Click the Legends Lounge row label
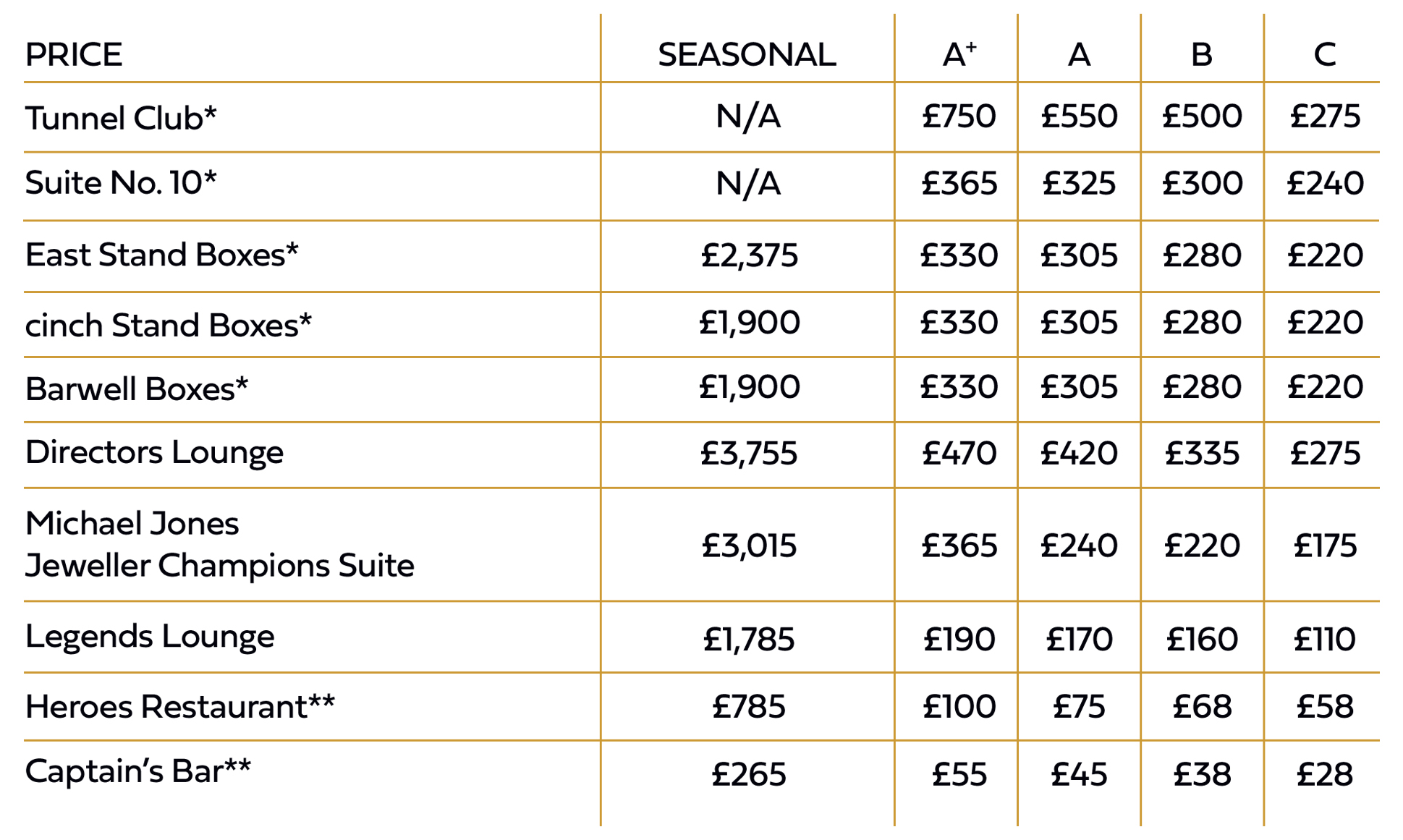 [150, 637]
